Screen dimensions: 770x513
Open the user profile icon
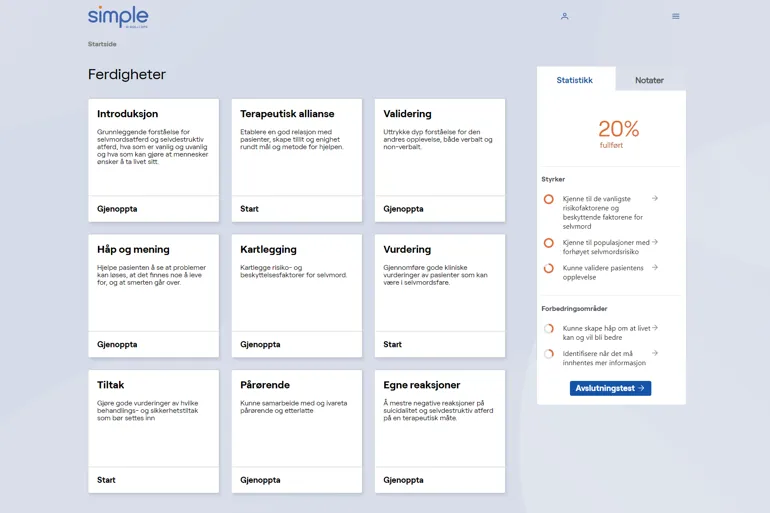[x=565, y=16]
